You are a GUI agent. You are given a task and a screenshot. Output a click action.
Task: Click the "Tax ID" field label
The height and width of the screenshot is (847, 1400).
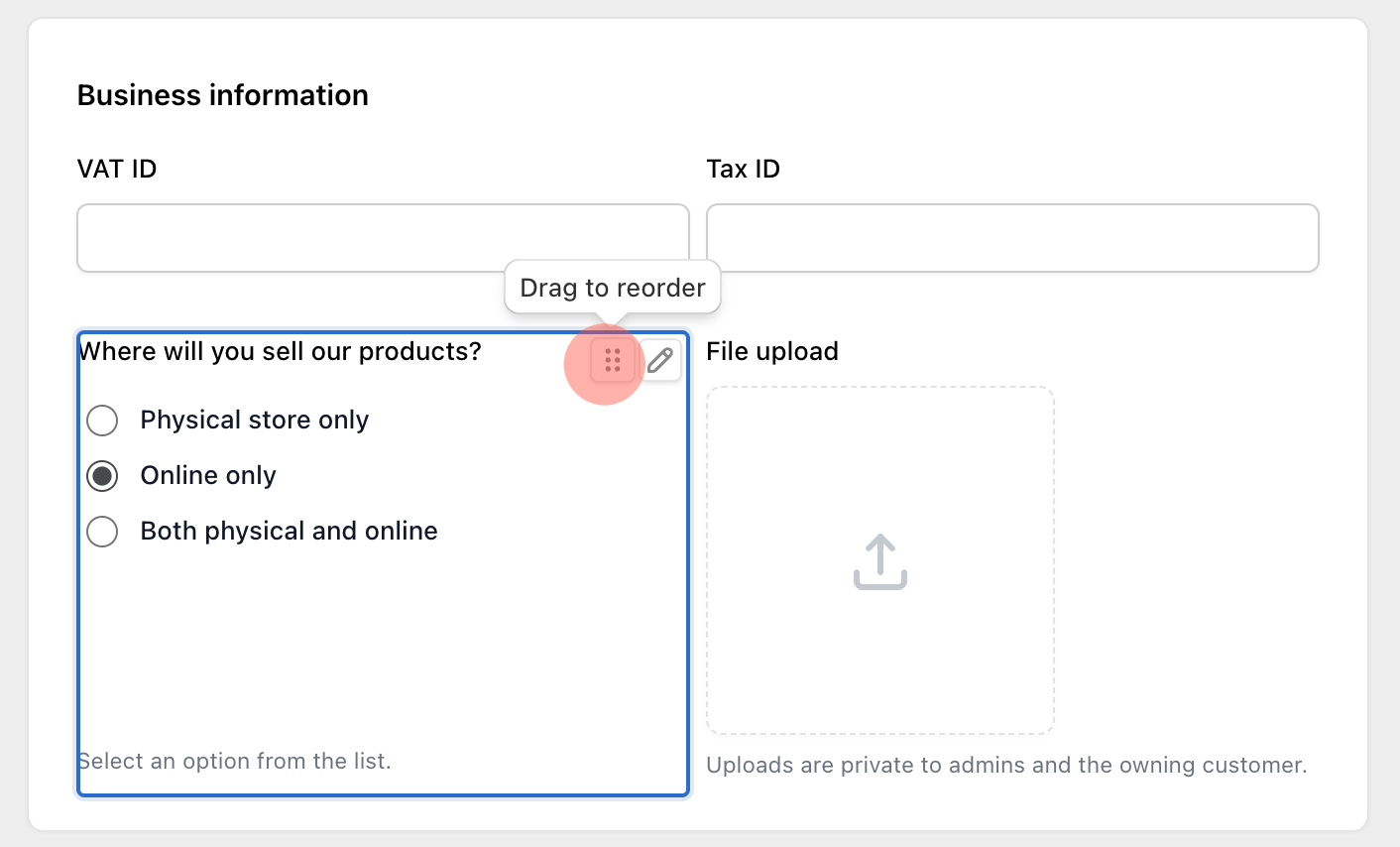click(744, 169)
